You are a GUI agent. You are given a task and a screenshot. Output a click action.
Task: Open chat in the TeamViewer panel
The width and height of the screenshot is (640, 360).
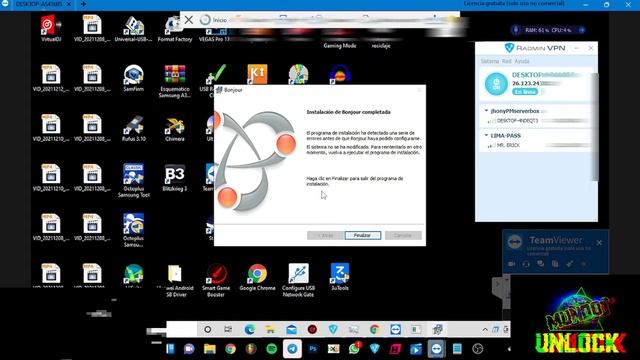click(540, 264)
